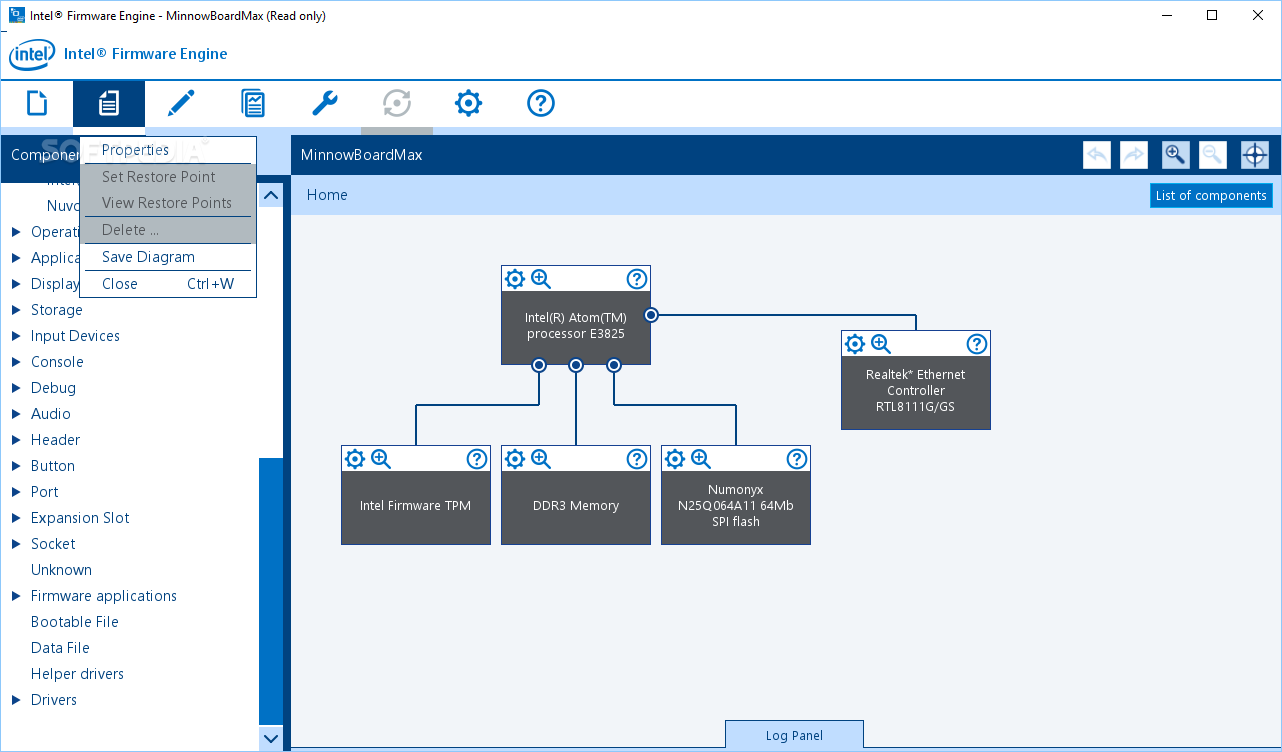Viewport: 1282px width, 752px height.
Task: Open settings gear on Atom processor E3825 block
Action: (x=515, y=279)
